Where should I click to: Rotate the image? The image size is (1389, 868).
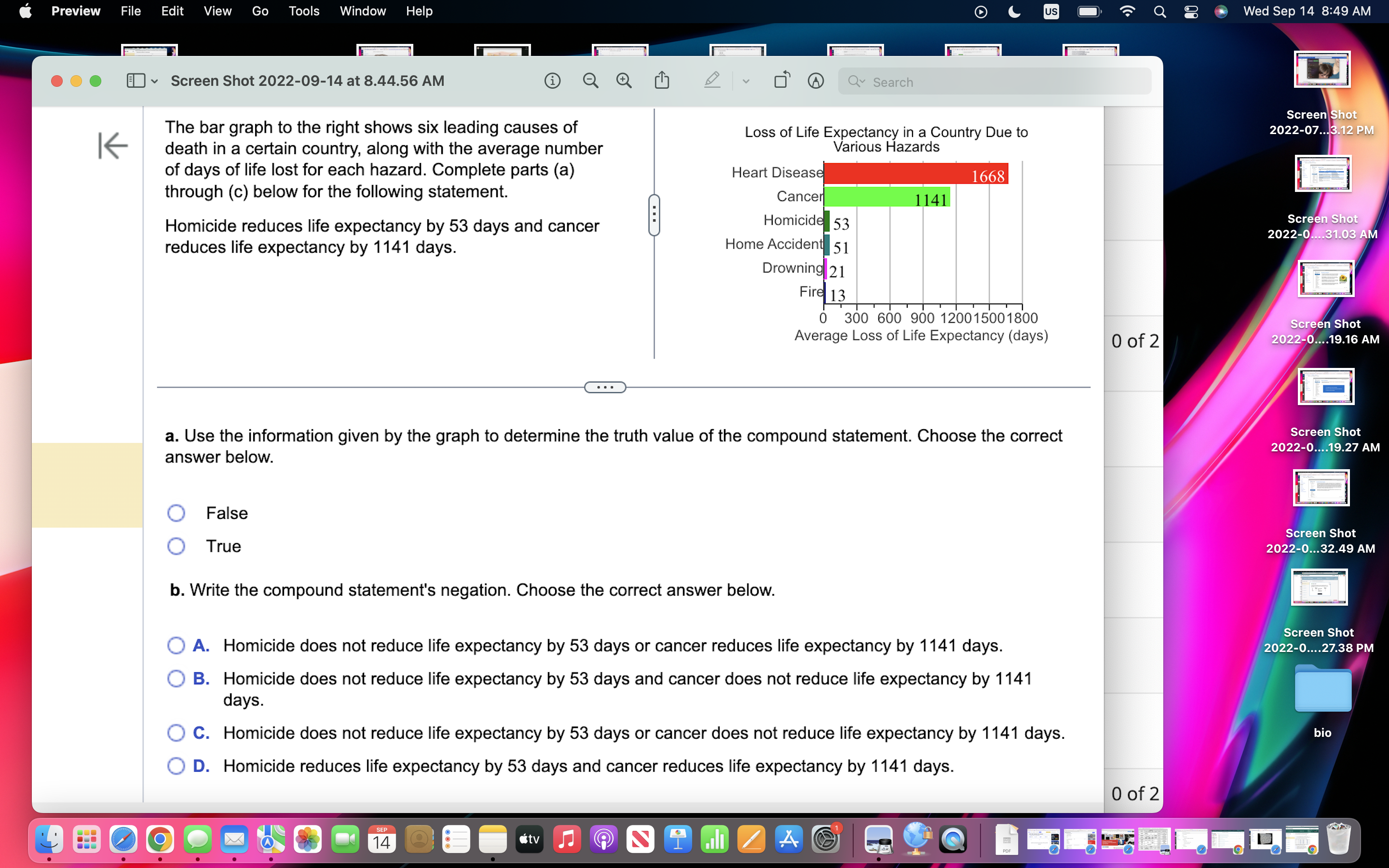pos(781,81)
